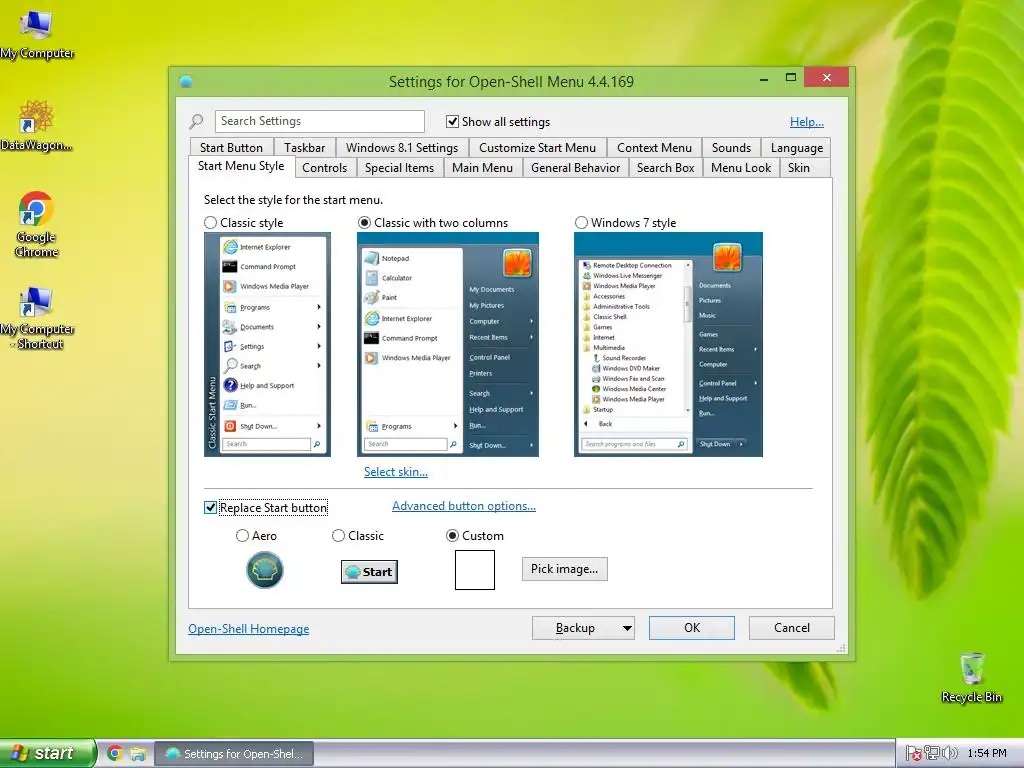Select the Windows 7 style radio button
This screenshot has height=768, width=1024.
[x=581, y=223]
